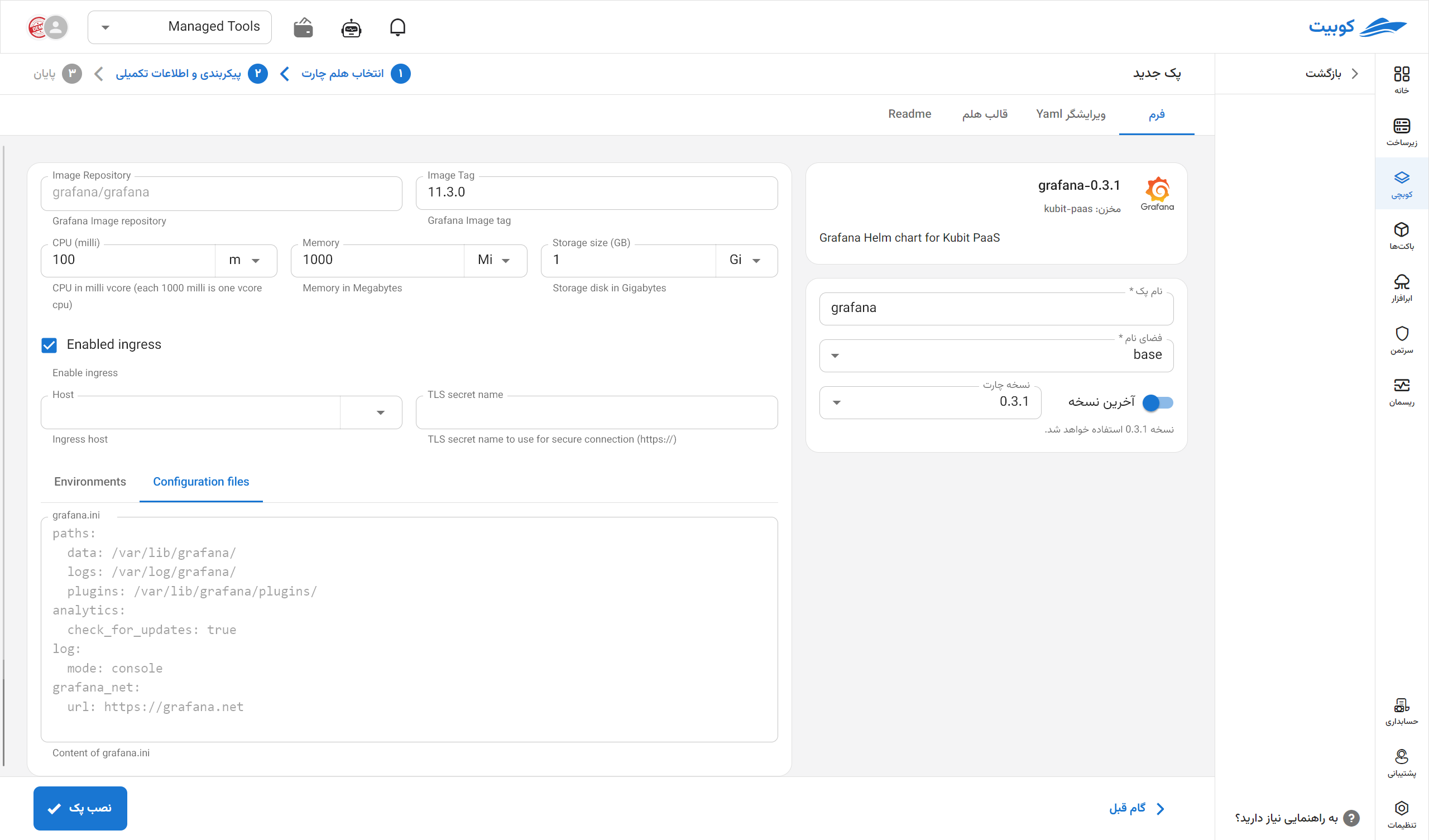Click انتخاب هلم چارت step label
This screenshot has width=1429, height=840.
point(342,74)
